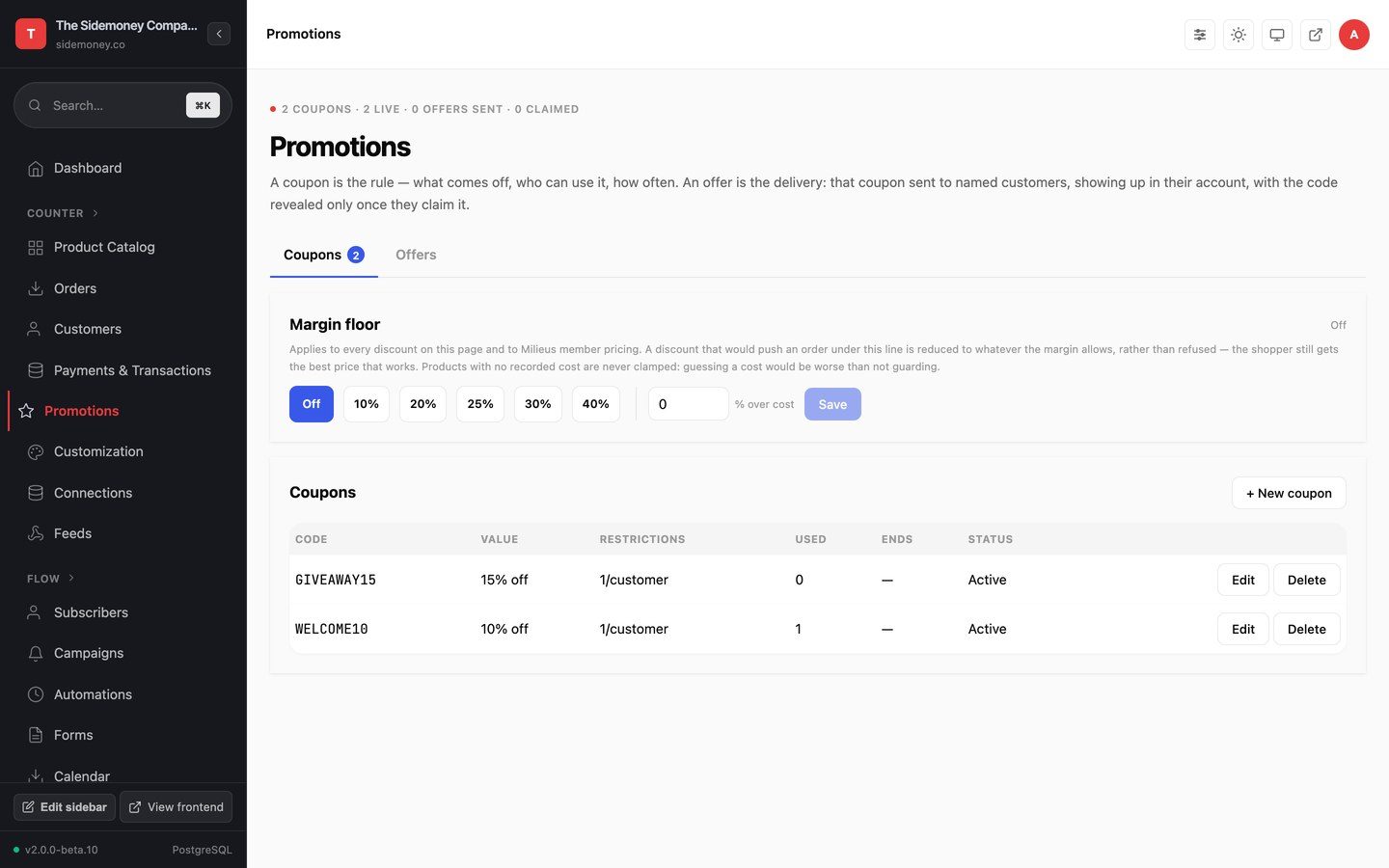Choose the 25% margin floor preset
This screenshot has width=1389, height=868.
pyautogui.click(x=480, y=404)
